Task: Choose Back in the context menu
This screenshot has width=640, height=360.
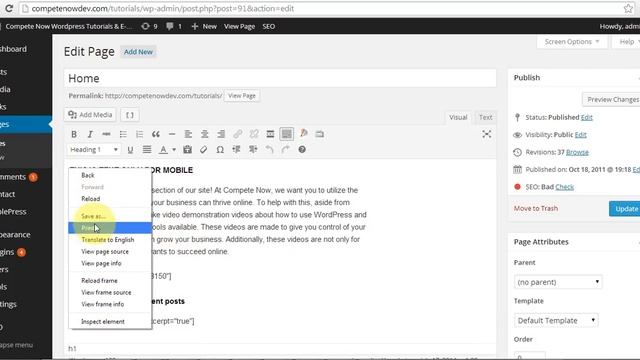Action: click(x=110, y=175)
